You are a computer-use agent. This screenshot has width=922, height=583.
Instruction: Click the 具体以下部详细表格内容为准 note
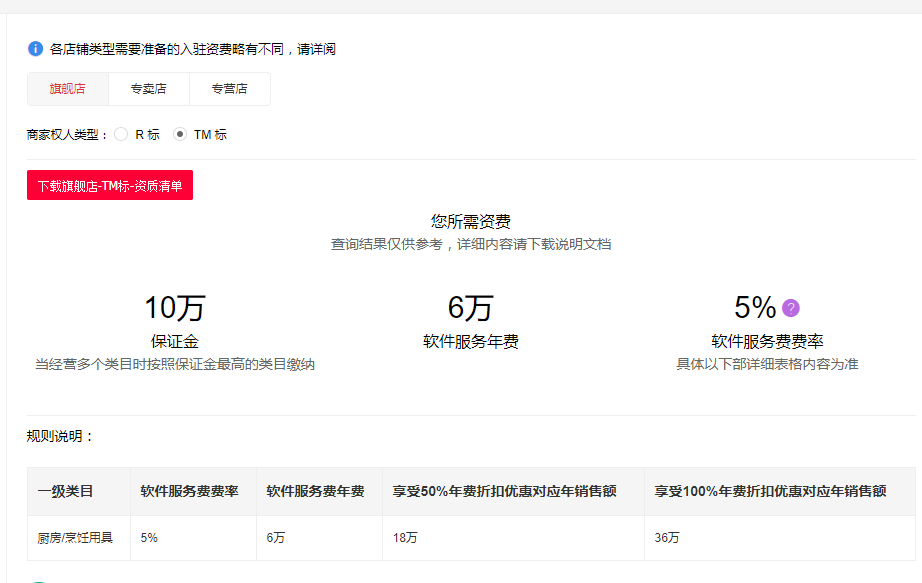pos(767,364)
